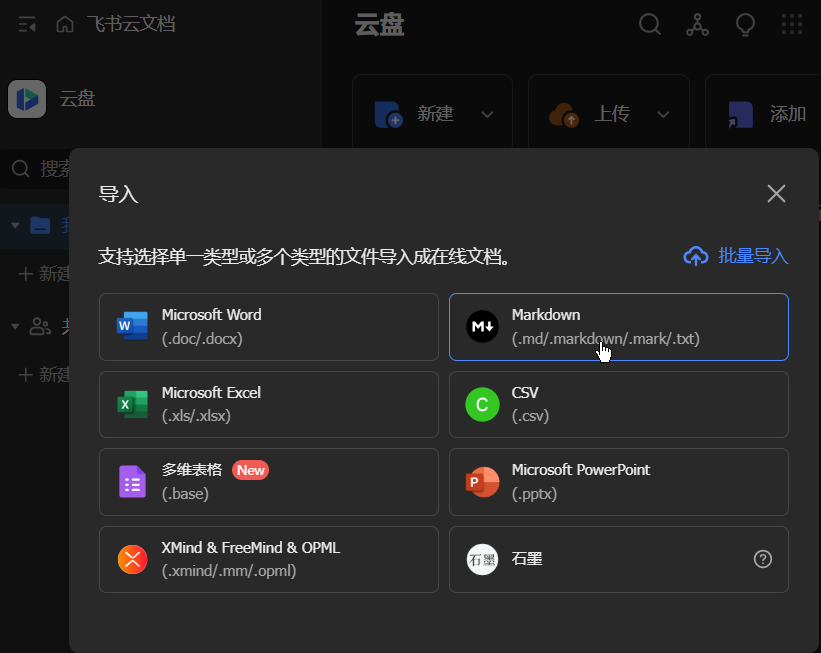Pick Microsoft Excel import option
Screen dimensions: 821x653
tap(268, 404)
